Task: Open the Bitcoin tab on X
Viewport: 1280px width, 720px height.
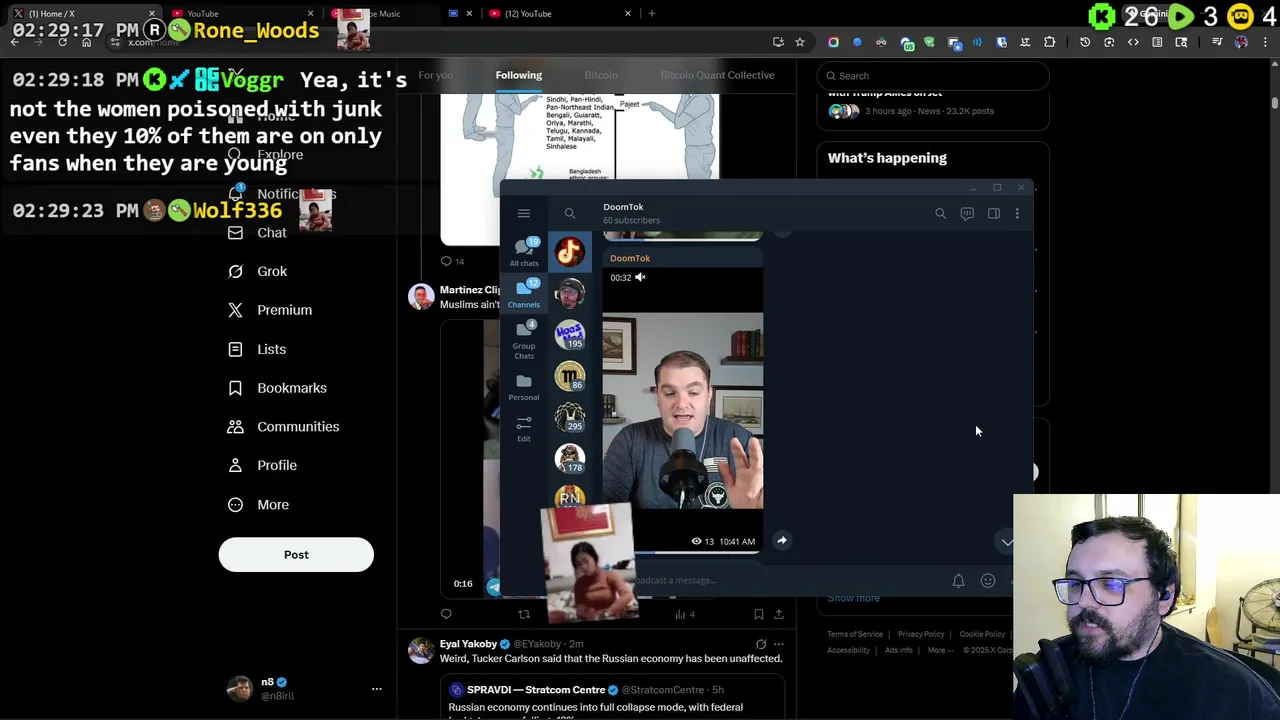Action: 601,75
